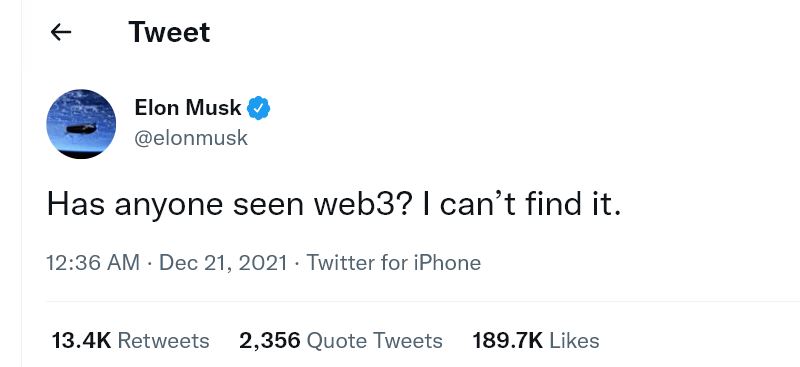The height and width of the screenshot is (367, 800).
Task: Click the 189.7K likes count
Action: click(x=508, y=340)
